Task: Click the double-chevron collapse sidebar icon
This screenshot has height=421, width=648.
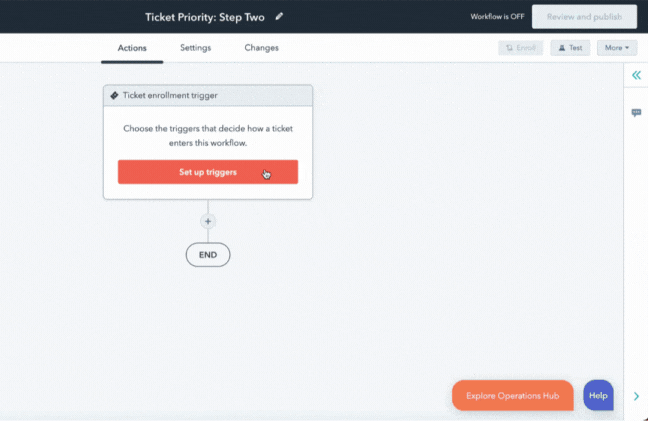Action: tap(636, 76)
